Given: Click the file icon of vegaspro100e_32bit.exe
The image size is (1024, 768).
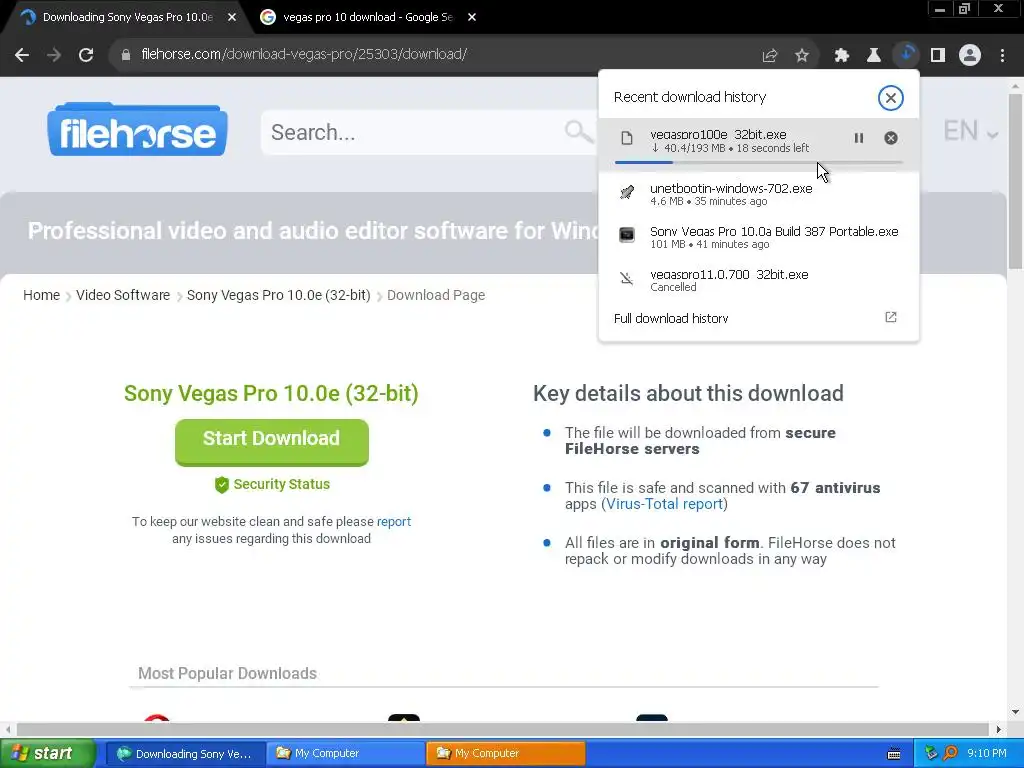Looking at the screenshot, I should click(x=627, y=138).
